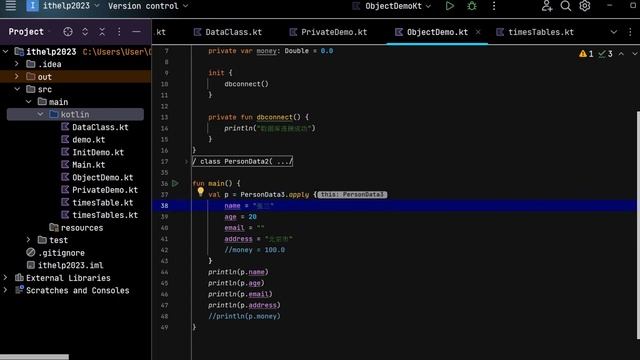Collapse the kotlin folder

[40, 114]
